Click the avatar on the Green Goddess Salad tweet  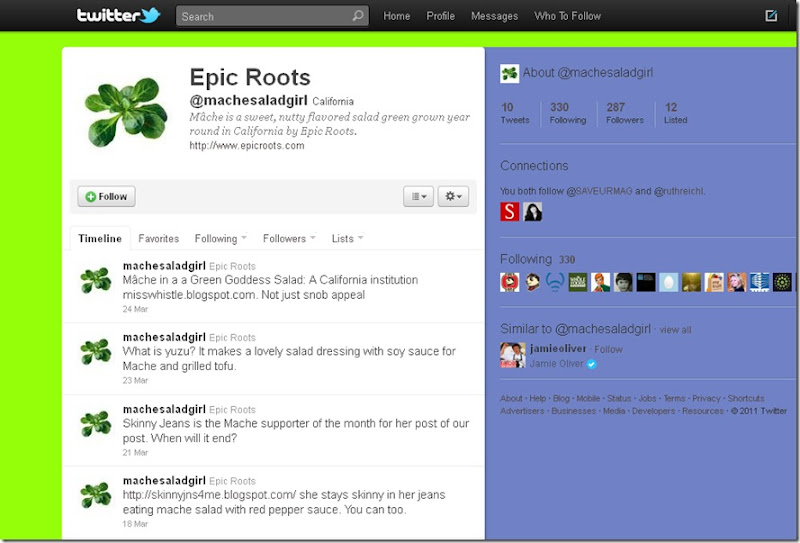[x=95, y=280]
